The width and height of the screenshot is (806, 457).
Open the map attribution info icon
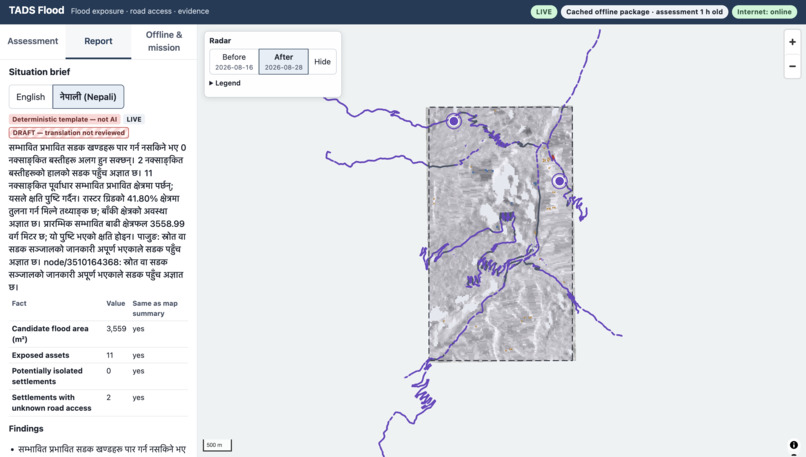794,445
